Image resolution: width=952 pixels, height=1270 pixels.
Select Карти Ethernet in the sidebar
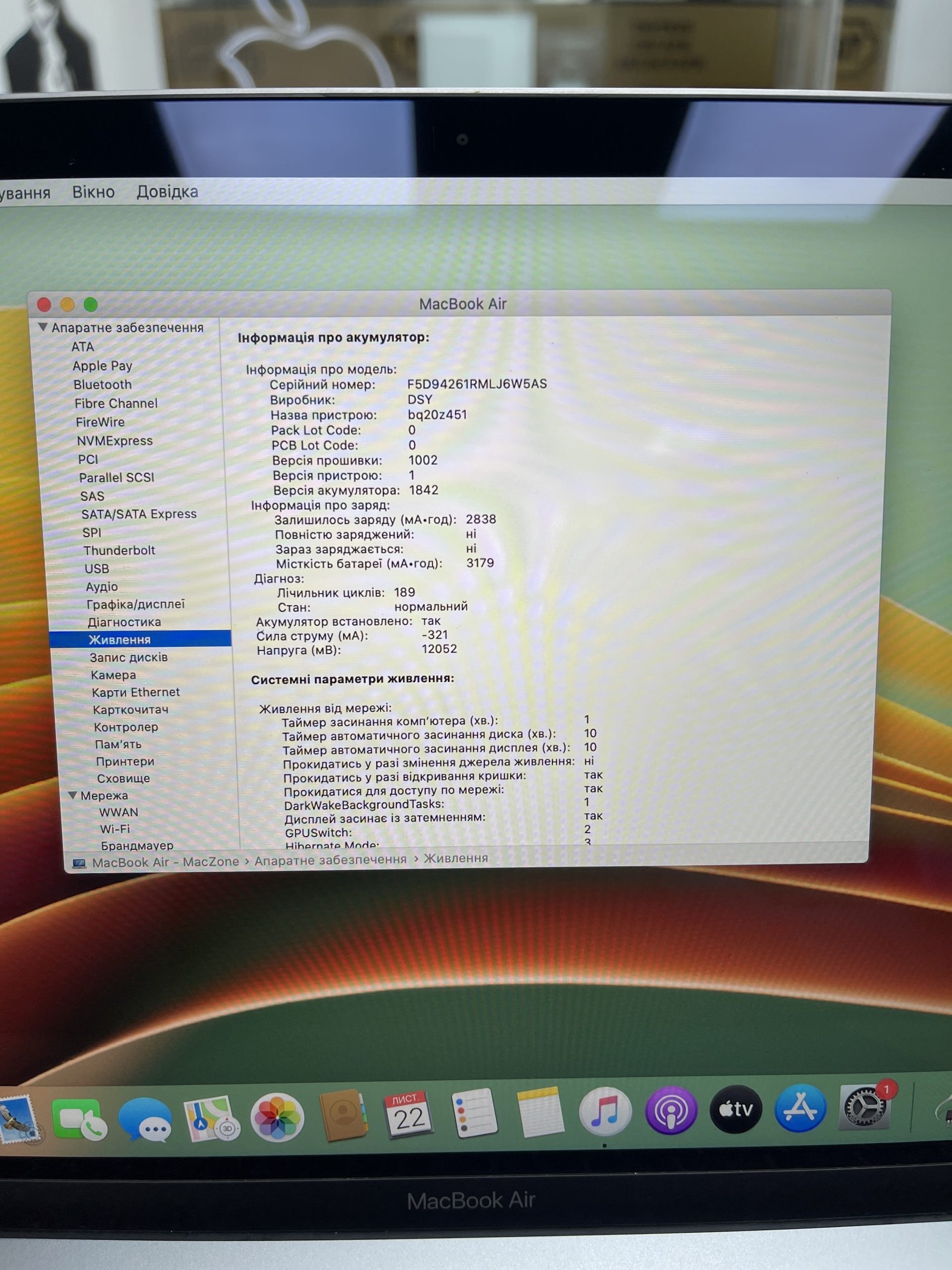point(136,693)
